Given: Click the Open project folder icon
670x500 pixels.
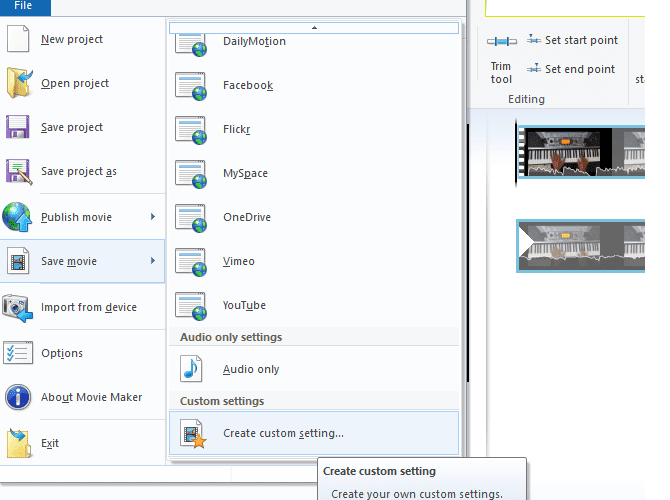Looking at the screenshot, I should pyautogui.click(x=19, y=83).
